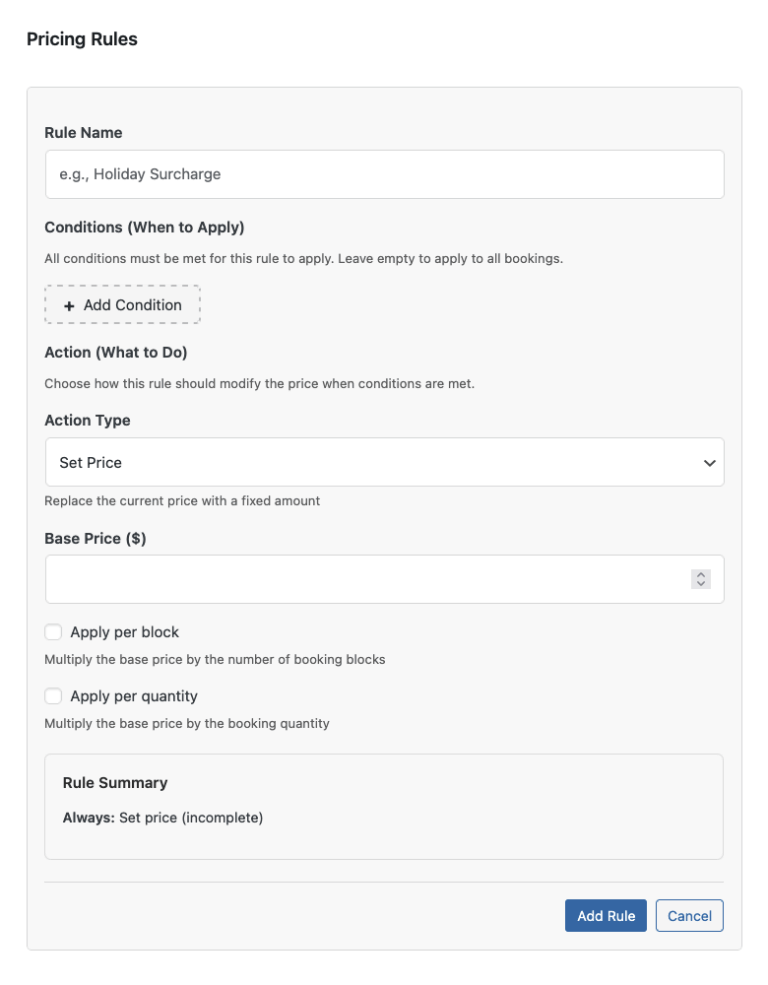Screen dimensions: 768x985
Task: Click the Cancel button
Action: coord(689,915)
